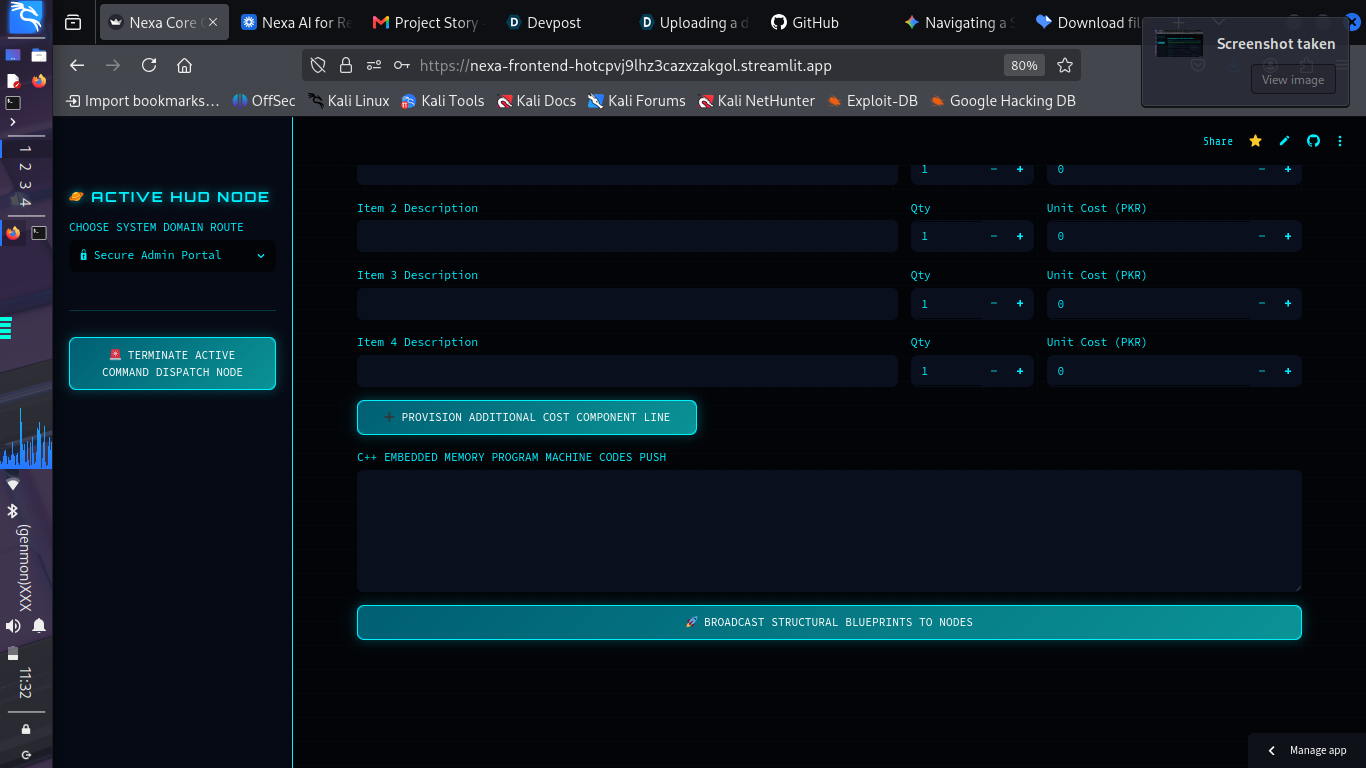Click the Item 4 Description input field

[x=627, y=371]
